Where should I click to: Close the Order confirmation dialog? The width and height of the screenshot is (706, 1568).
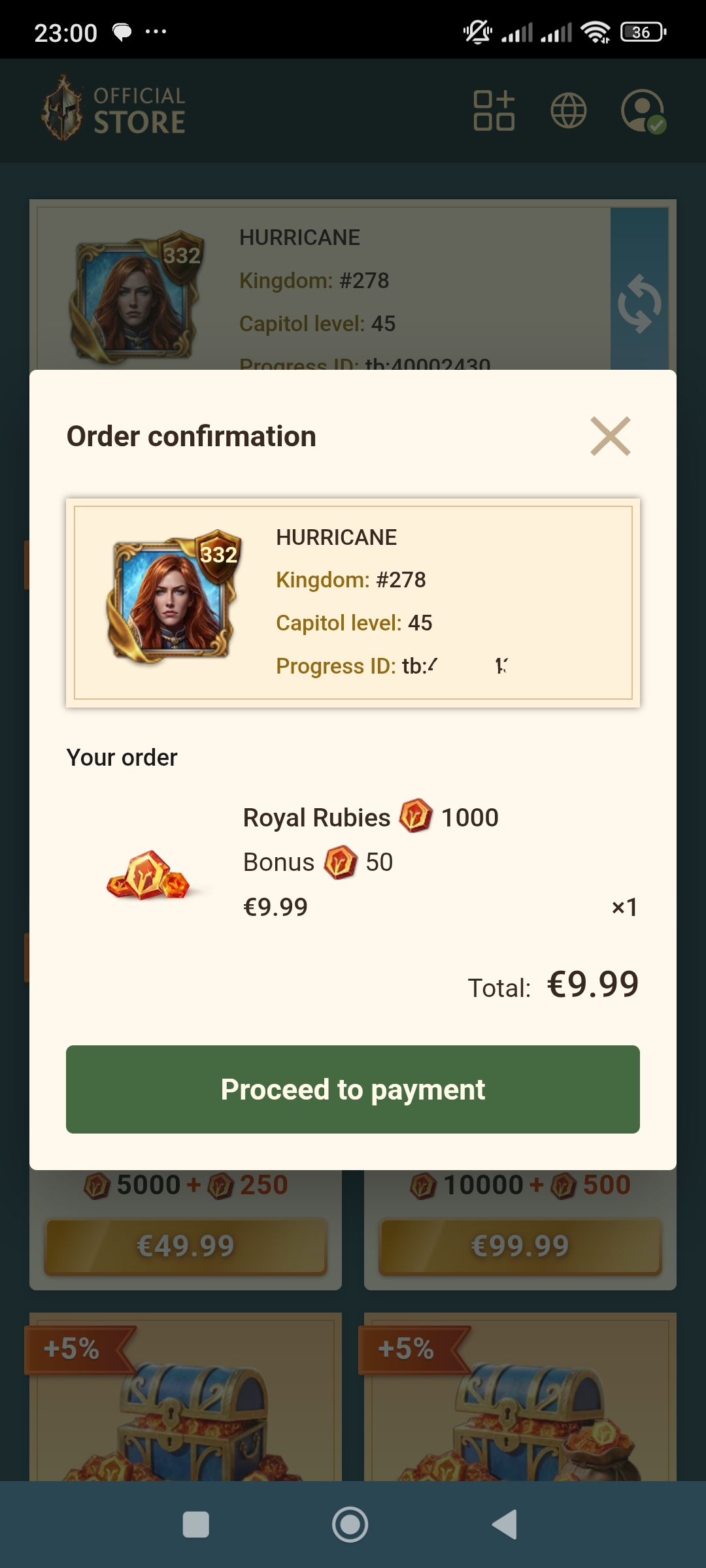[x=611, y=436]
